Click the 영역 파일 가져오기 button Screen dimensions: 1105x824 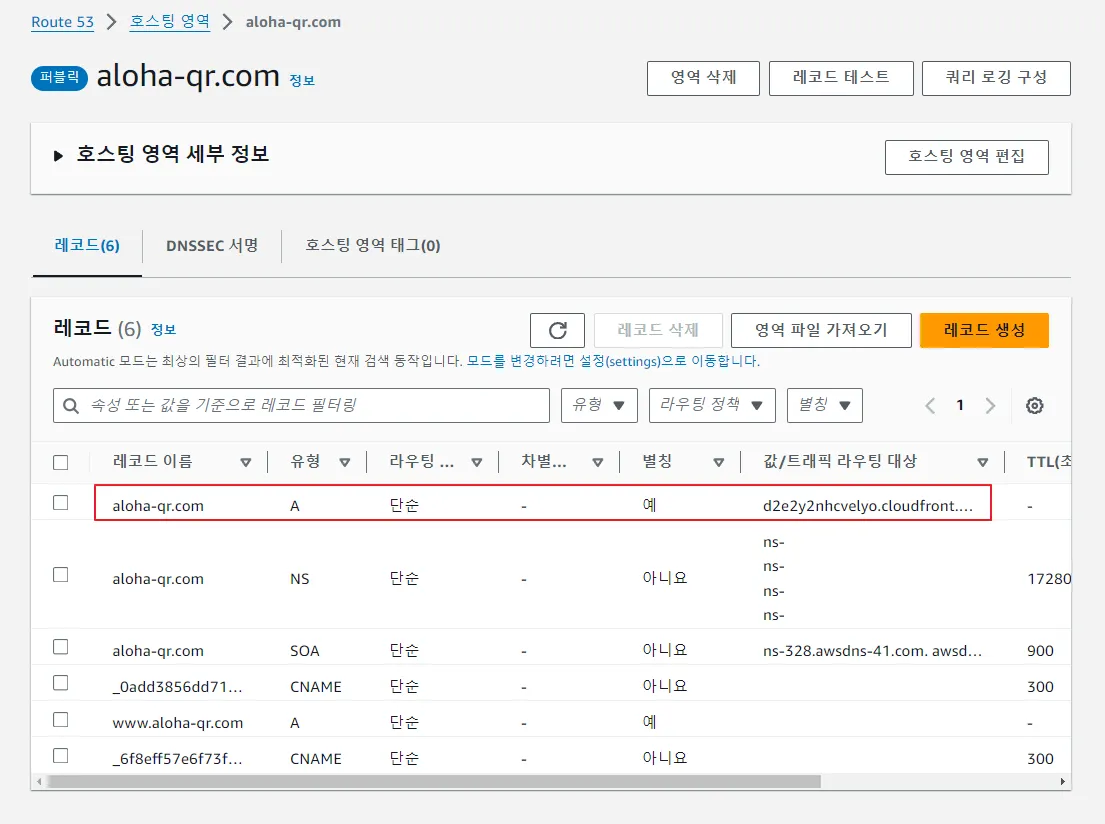point(821,331)
